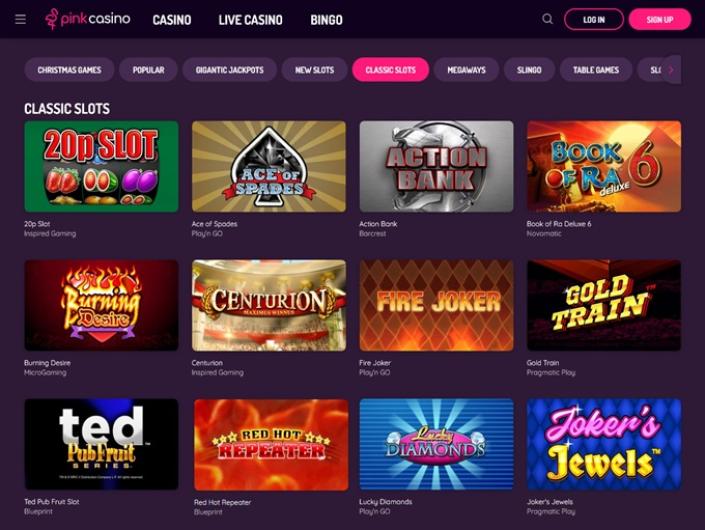Open the Ace of Spades game tile
The height and width of the screenshot is (530, 705).
point(269,166)
